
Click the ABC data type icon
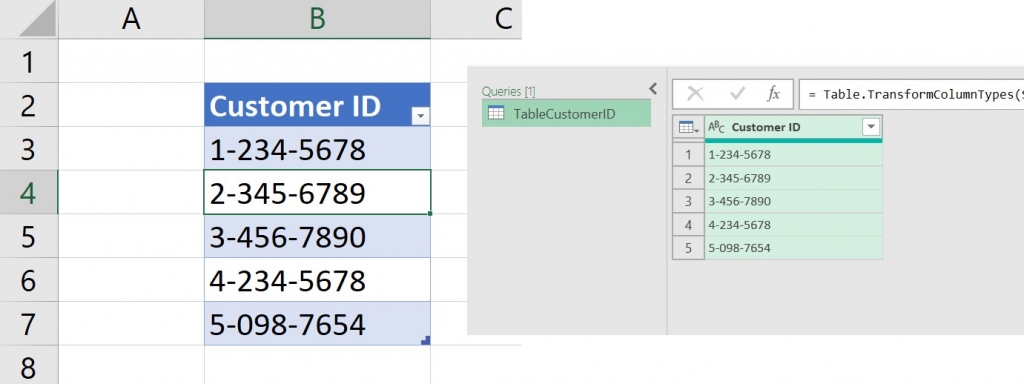coord(716,127)
